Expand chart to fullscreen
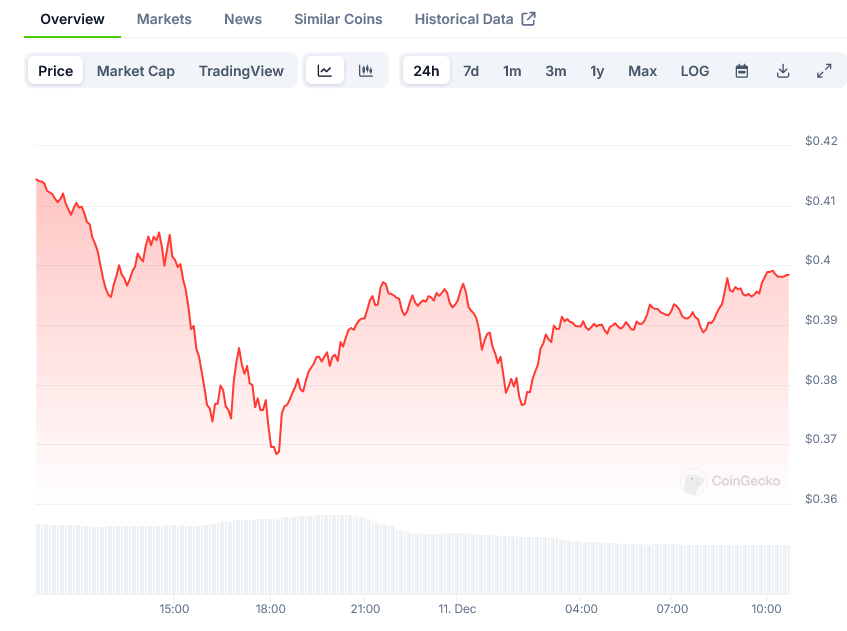 pyautogui.click(x=824, y=71)
